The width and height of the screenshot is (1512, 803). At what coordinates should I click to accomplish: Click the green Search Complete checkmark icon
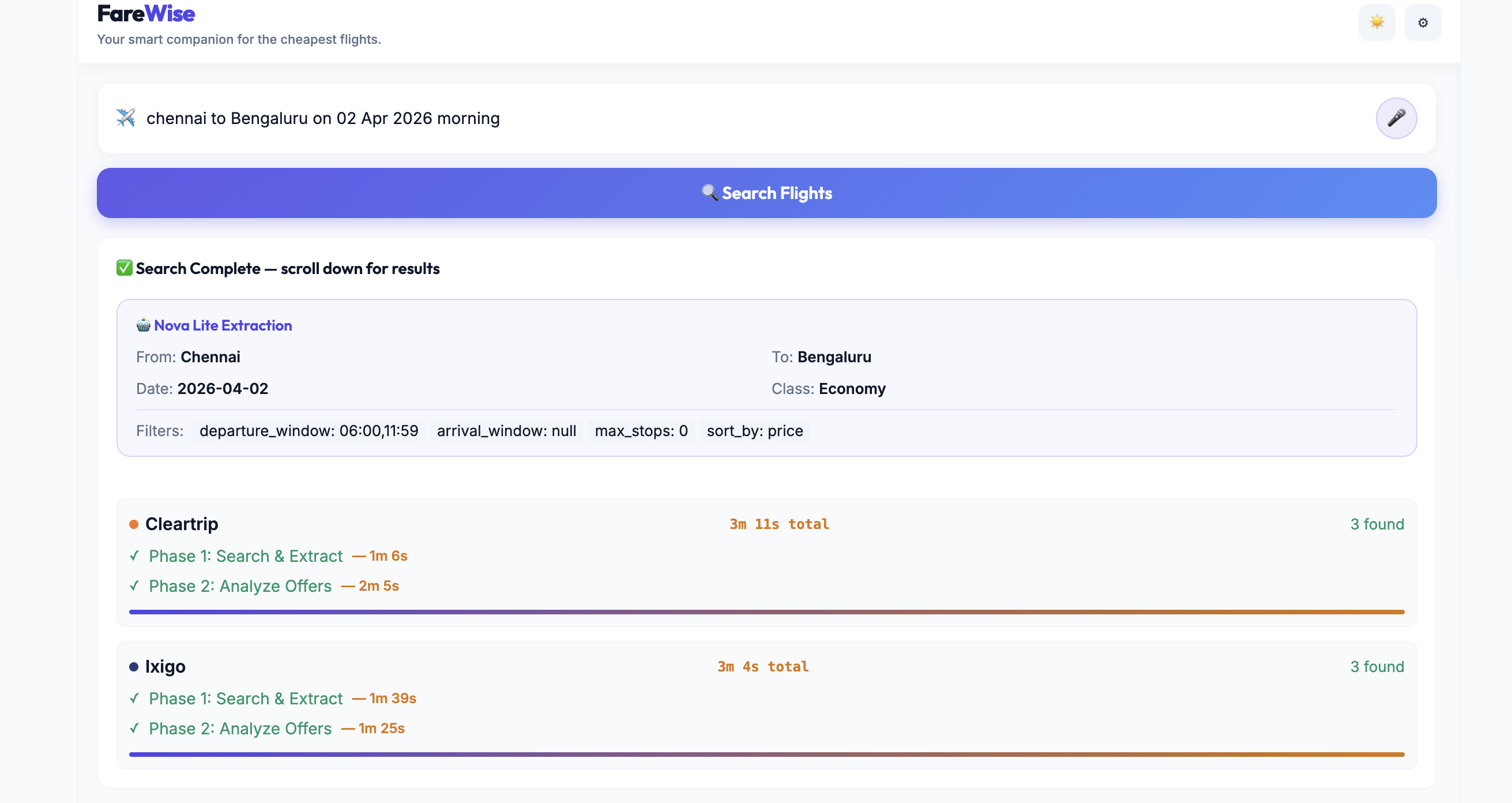coord(124,268)
